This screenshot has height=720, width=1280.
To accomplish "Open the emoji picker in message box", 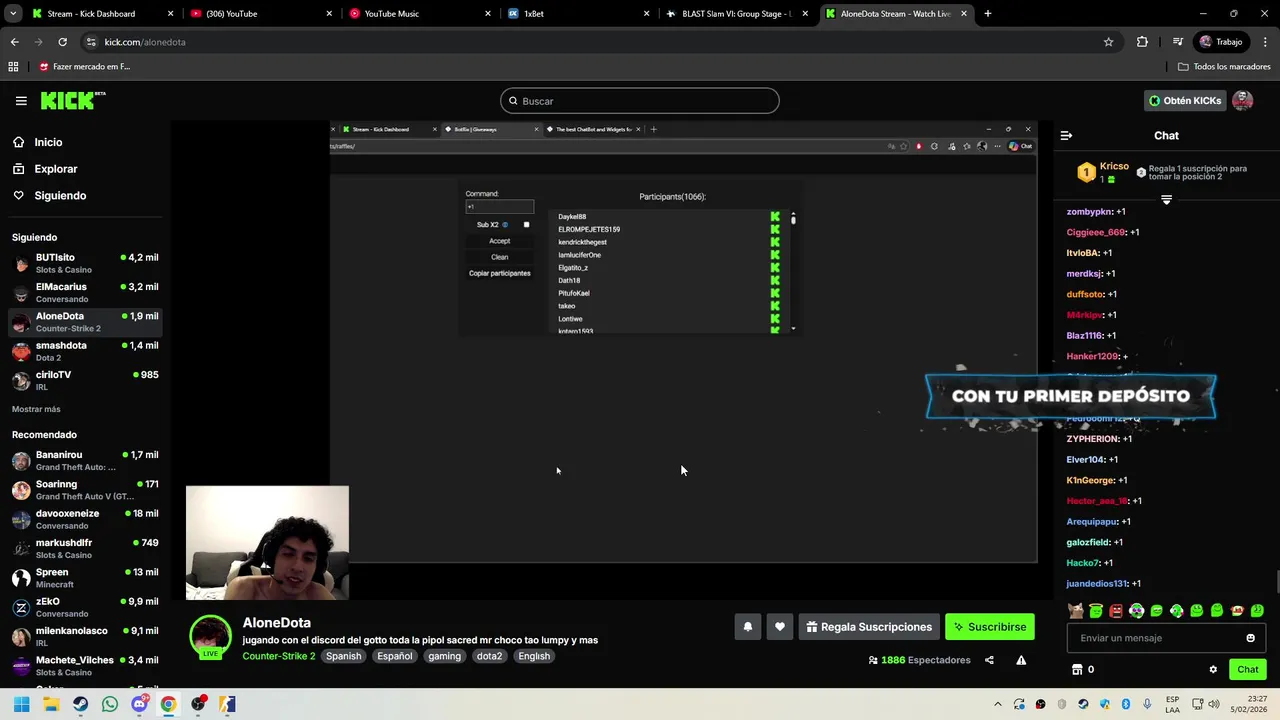I will [1250, 638].
